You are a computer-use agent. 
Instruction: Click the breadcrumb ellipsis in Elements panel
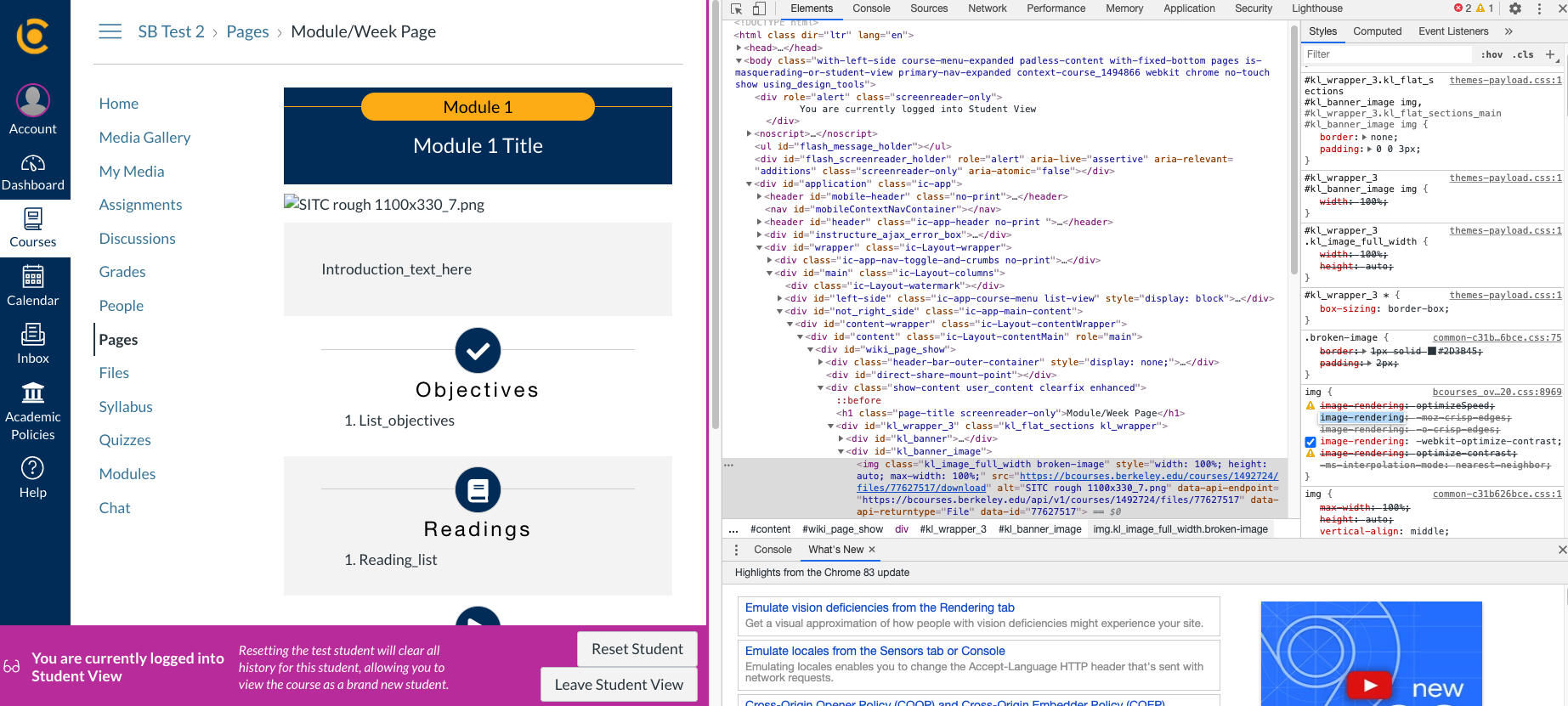733,529
